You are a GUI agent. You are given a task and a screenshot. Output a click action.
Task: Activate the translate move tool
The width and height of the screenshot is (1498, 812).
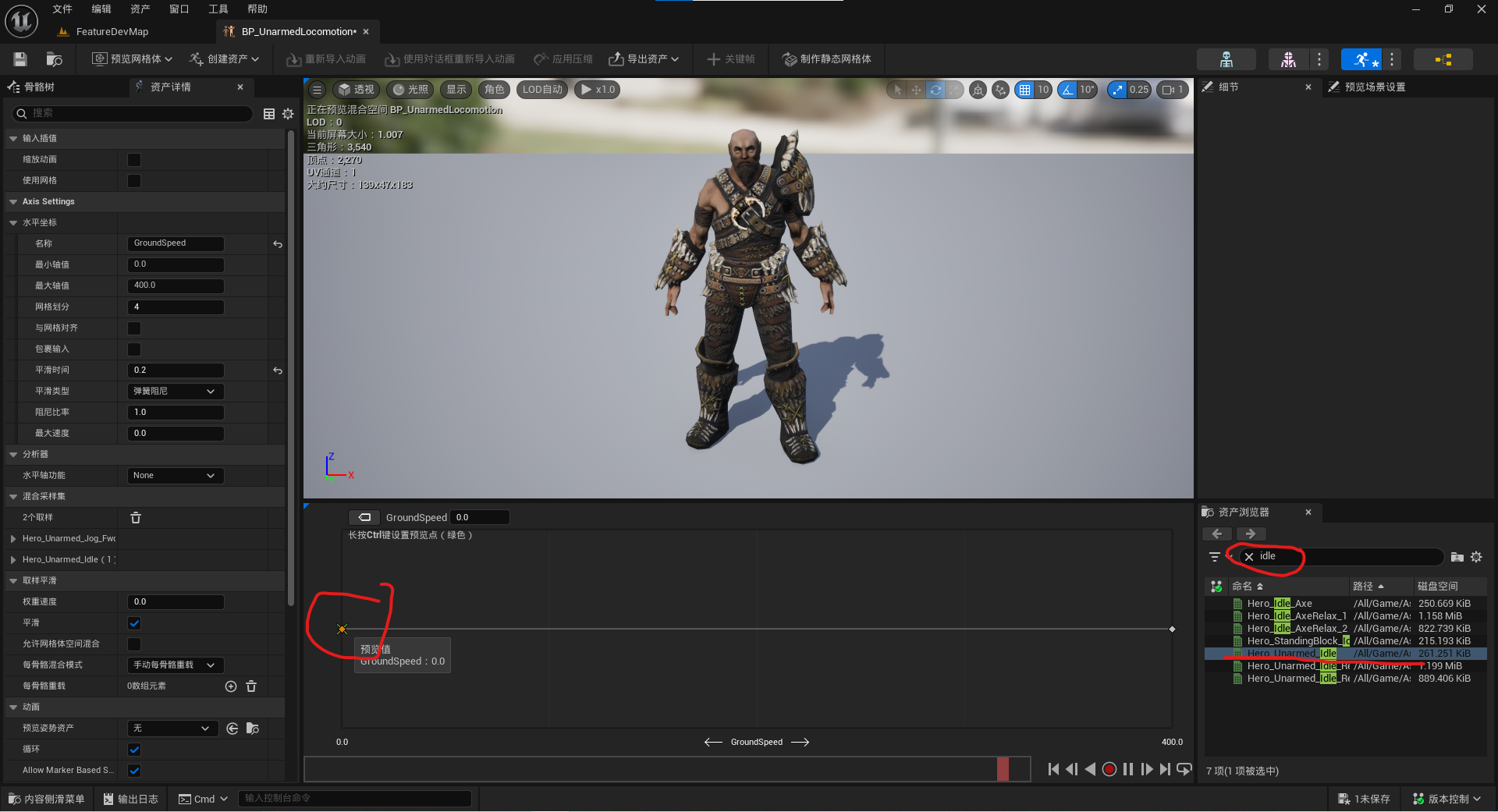(x=916, y=90)
